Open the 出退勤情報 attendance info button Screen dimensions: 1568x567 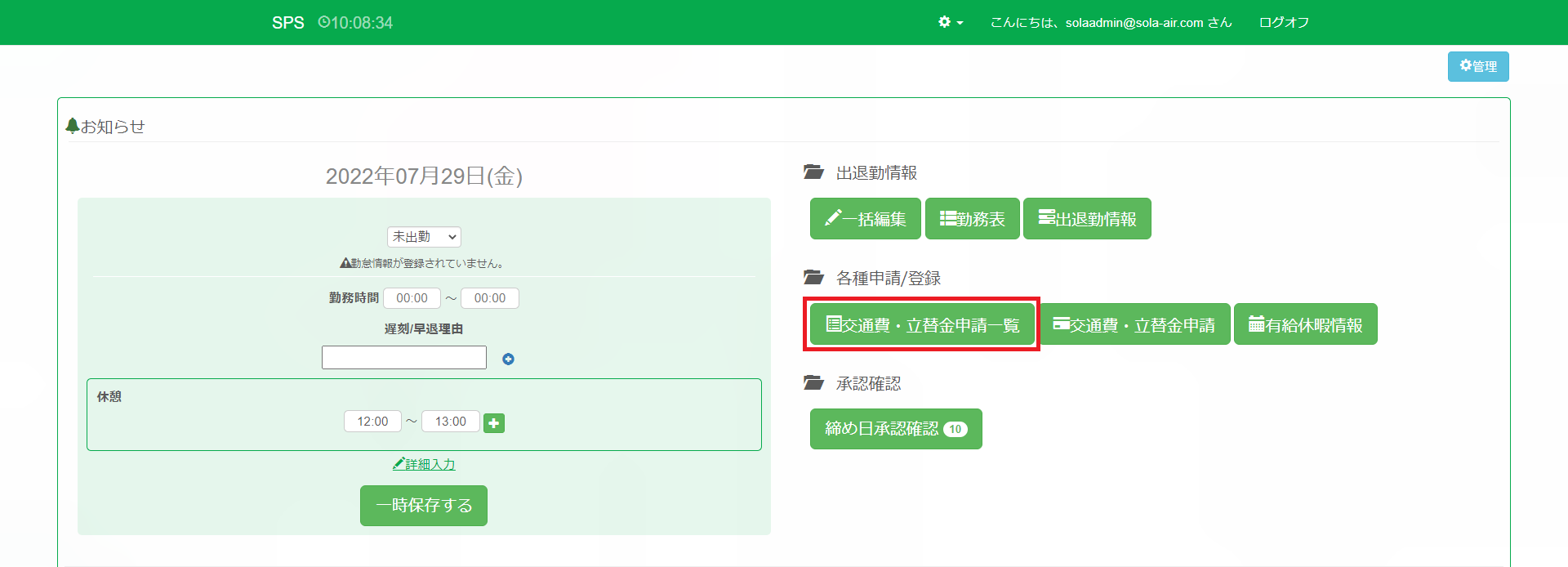pos(1087,219)
